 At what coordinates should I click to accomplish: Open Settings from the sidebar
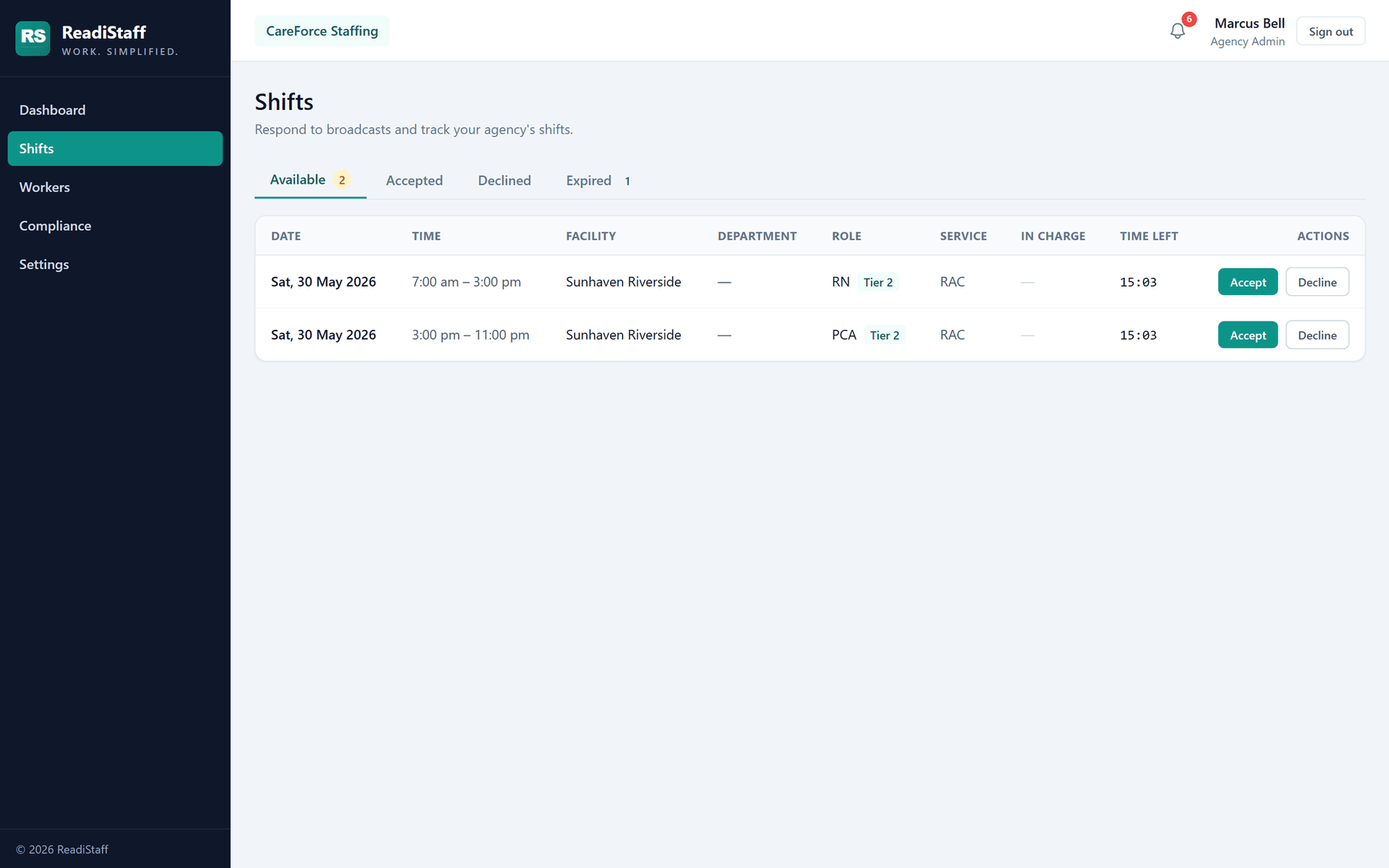click(115, 264)
